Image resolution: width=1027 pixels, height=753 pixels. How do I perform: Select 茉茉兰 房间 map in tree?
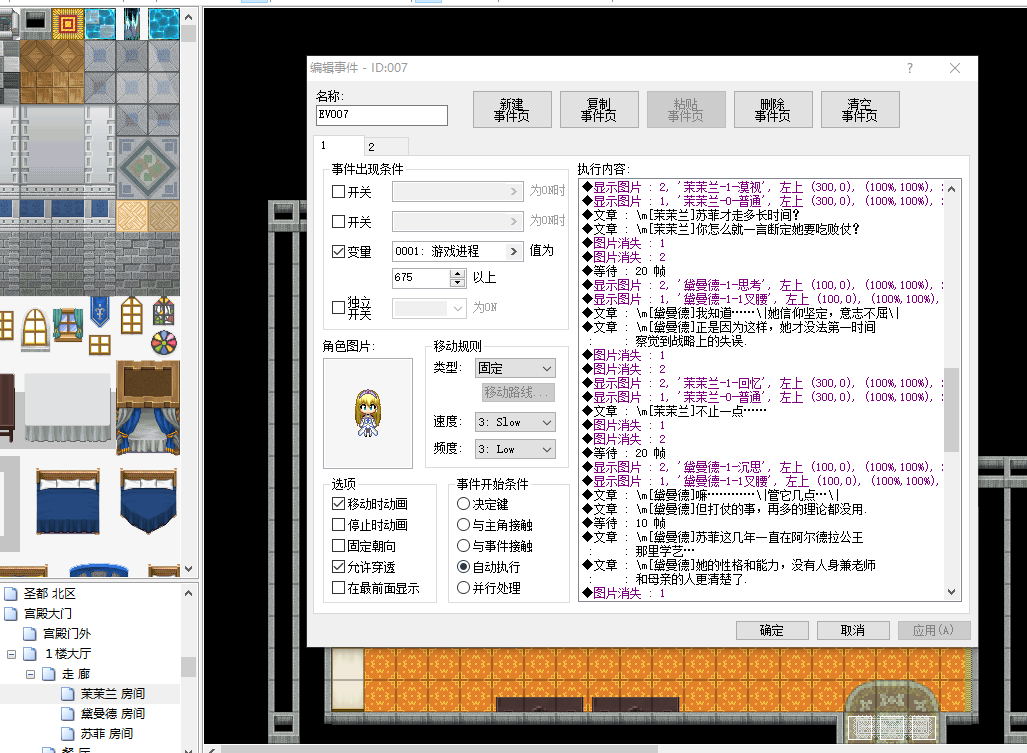tap(113, 693)
